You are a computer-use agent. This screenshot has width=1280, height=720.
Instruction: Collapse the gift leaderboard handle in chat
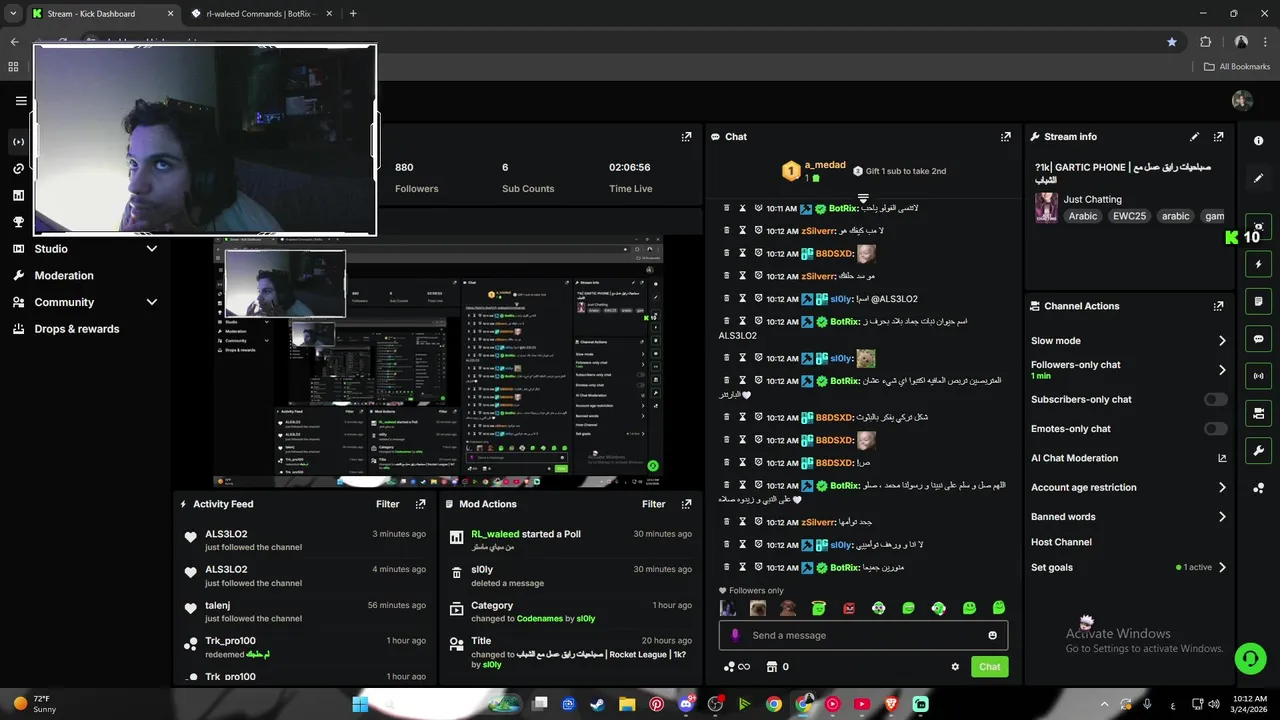(x=863, y=198)
